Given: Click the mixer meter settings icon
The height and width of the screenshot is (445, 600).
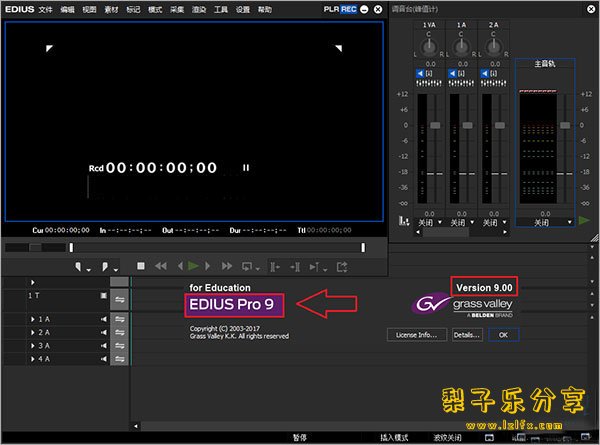Looking at the screenshot, I should (x=404, y=221).
